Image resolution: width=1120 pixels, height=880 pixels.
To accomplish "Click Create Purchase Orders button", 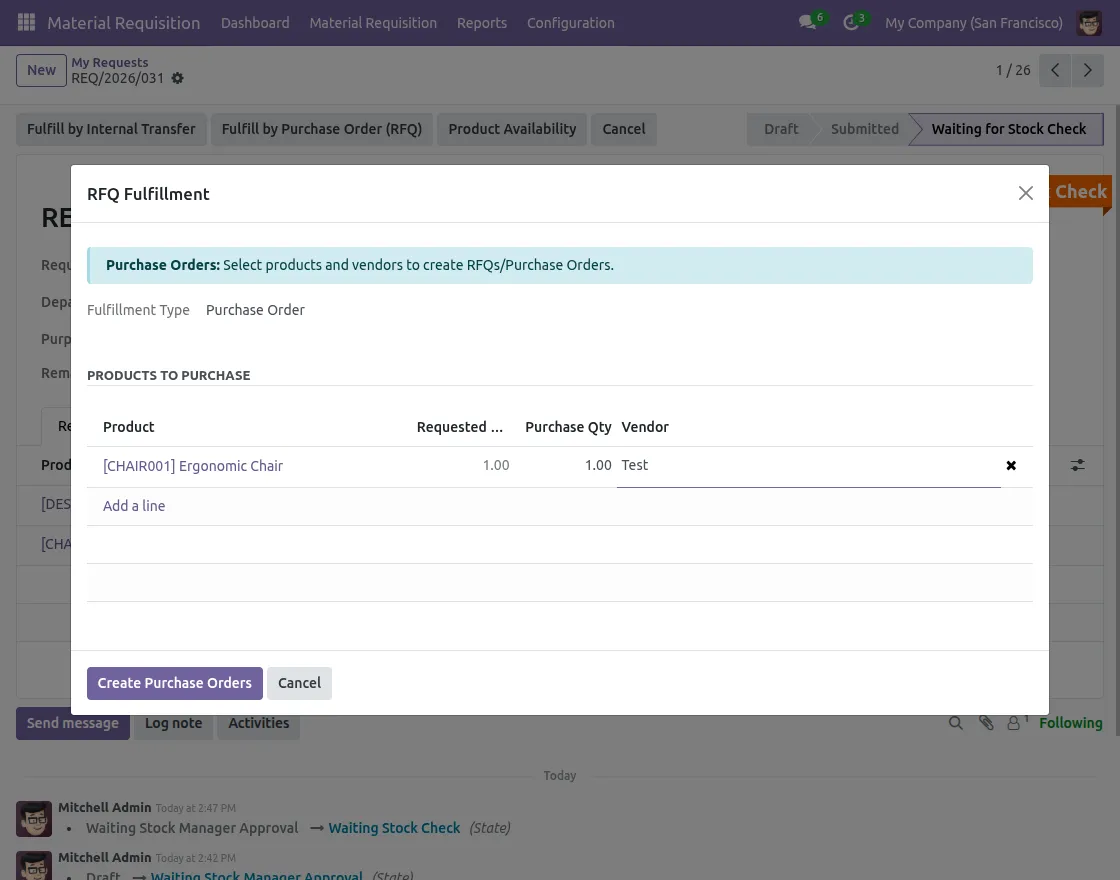I will pos(175,683).
